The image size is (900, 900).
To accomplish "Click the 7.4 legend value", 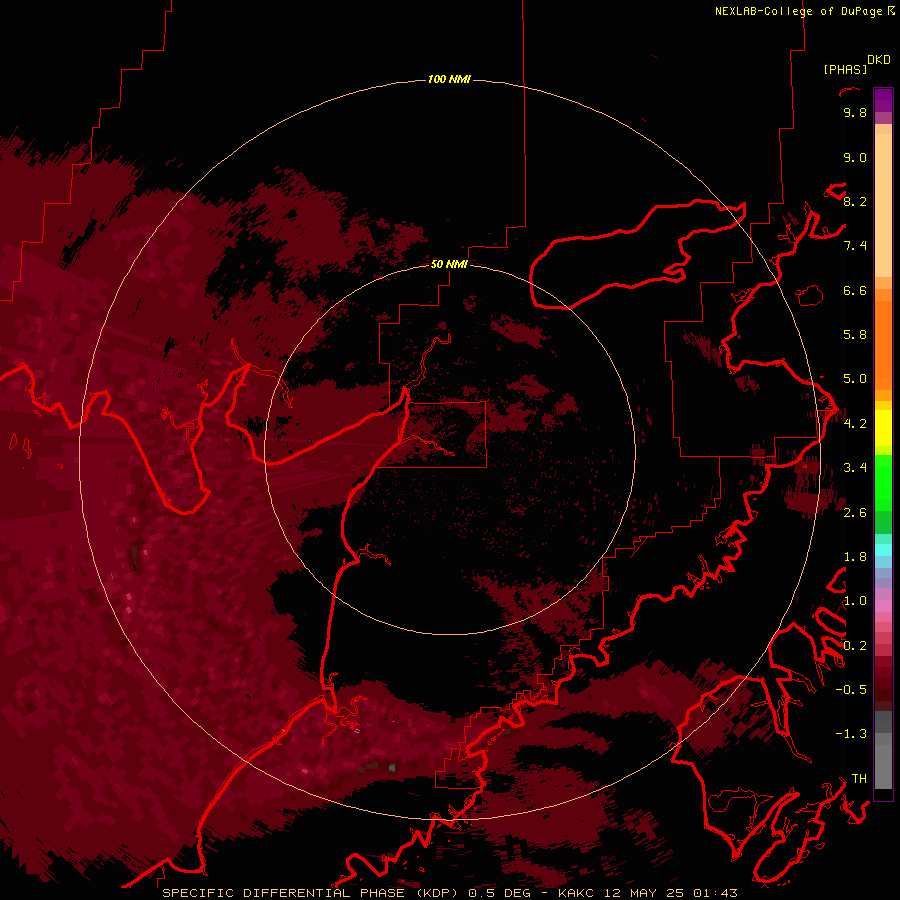I will click(855, 246).
